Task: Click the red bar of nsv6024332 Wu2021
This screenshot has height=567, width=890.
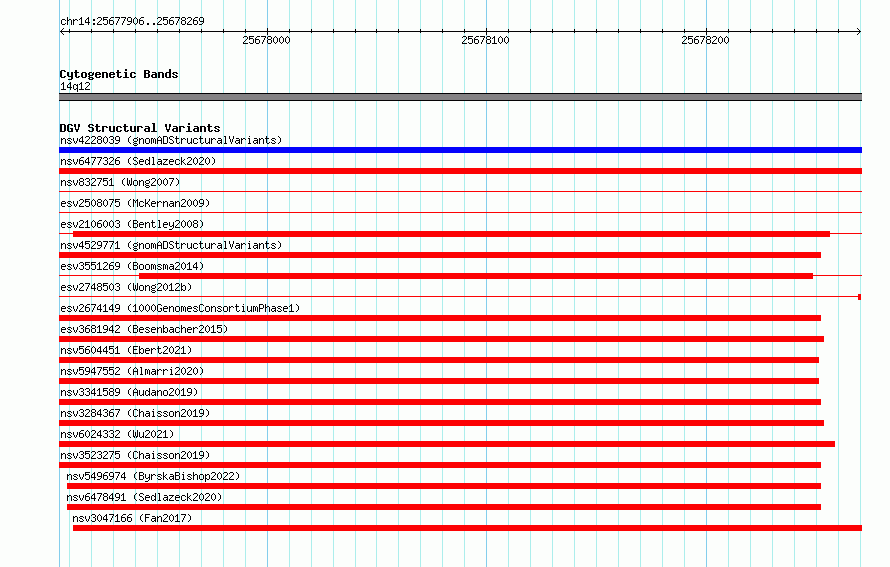Action: pyautogui.click(x=447, y=444)
